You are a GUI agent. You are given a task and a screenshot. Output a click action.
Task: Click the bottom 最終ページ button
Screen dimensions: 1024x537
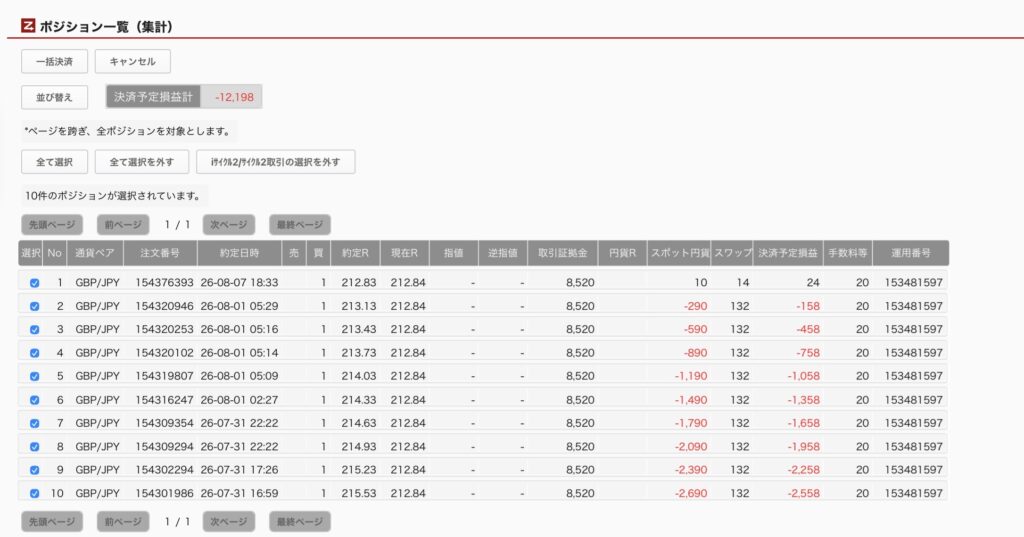click(300, 521)
